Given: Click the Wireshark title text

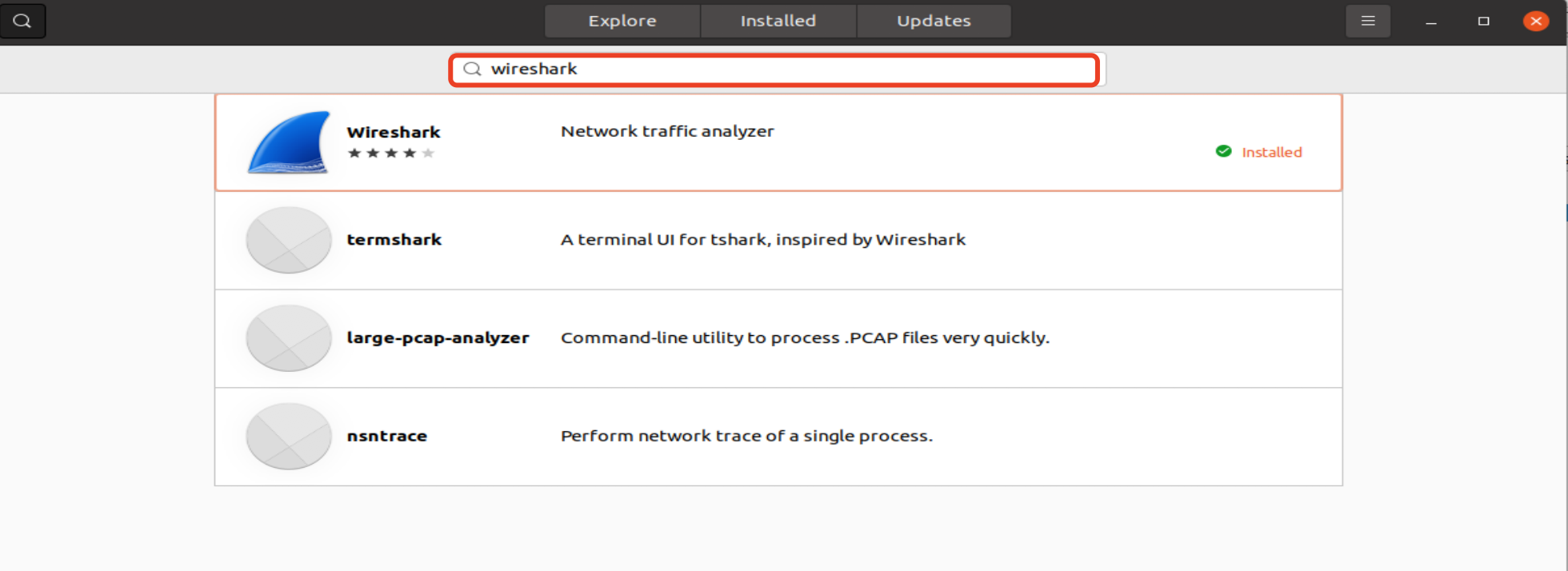Looking at the screenshot, I should point(394,131).
